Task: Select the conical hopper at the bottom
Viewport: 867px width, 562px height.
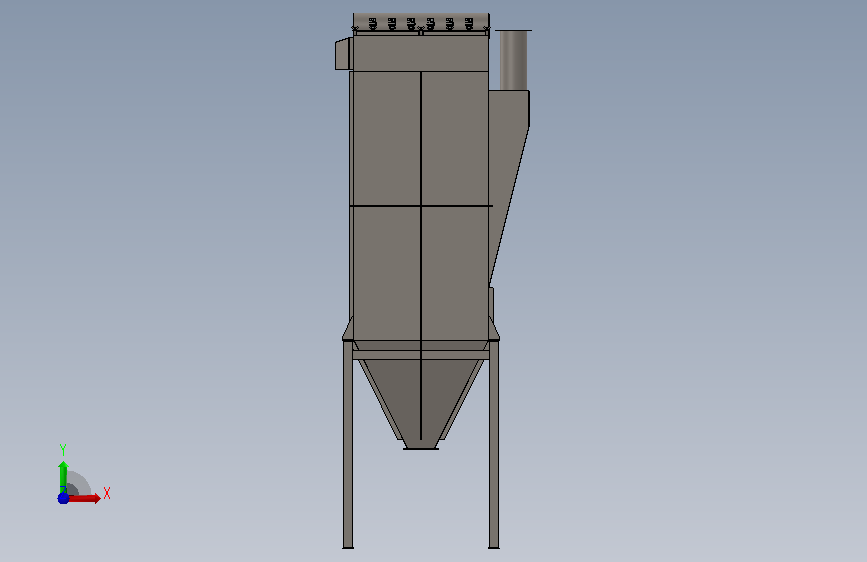Action: (421, 404)
